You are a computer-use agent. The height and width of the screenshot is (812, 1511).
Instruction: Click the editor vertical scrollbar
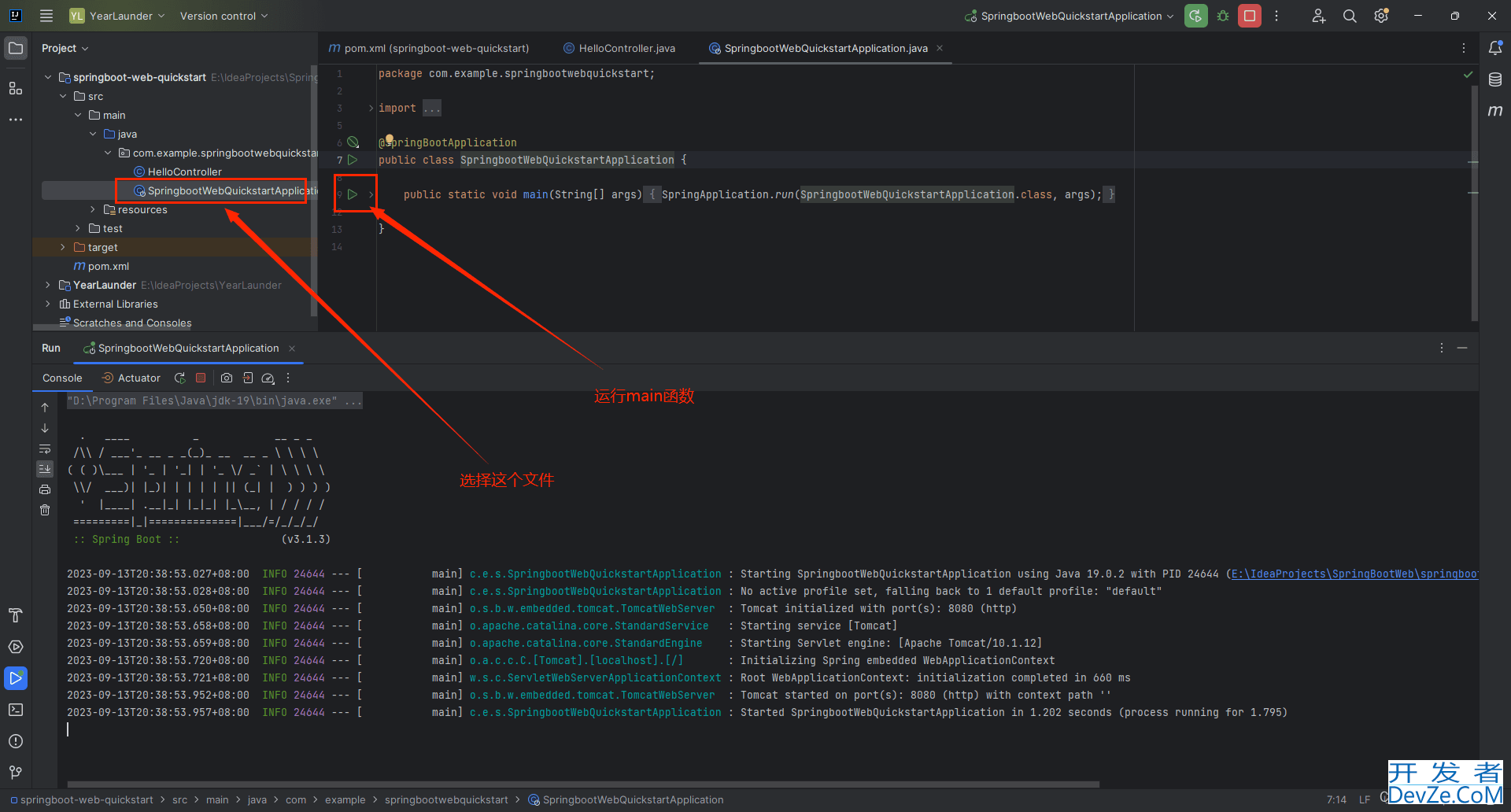pos(1474,203)
